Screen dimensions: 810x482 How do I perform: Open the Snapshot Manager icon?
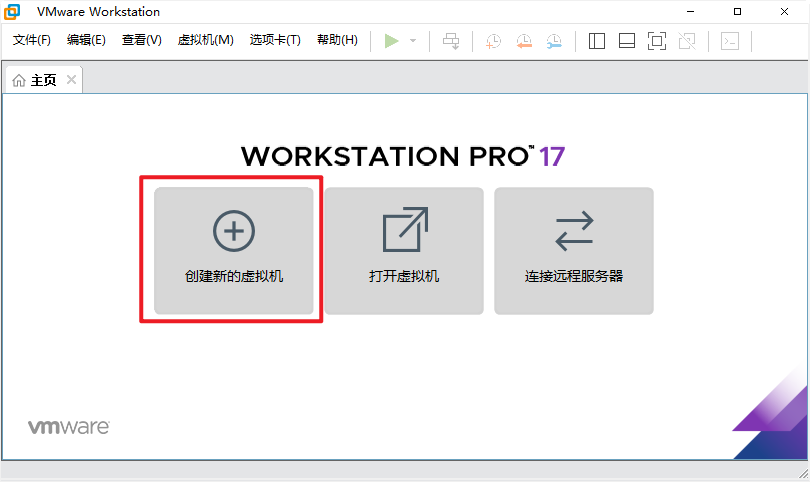[x=554, y=41]
